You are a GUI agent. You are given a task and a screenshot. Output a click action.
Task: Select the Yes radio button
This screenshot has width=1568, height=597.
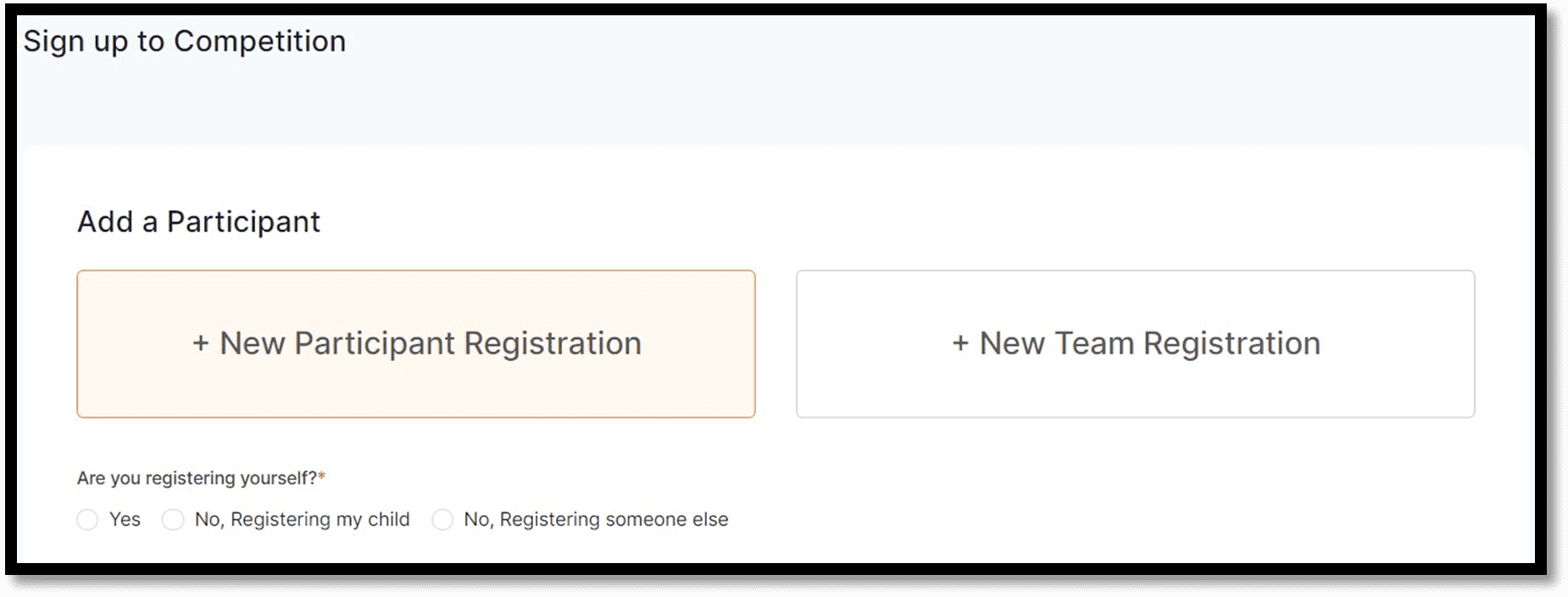87,520
